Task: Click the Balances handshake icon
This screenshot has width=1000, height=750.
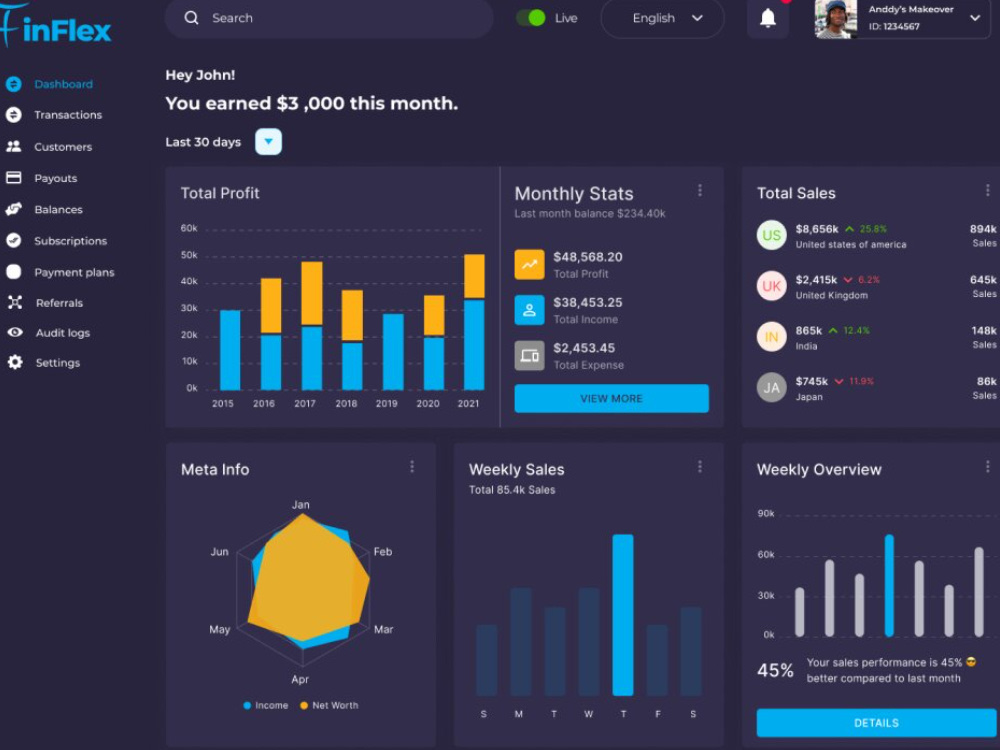Action: pos(13,209)
